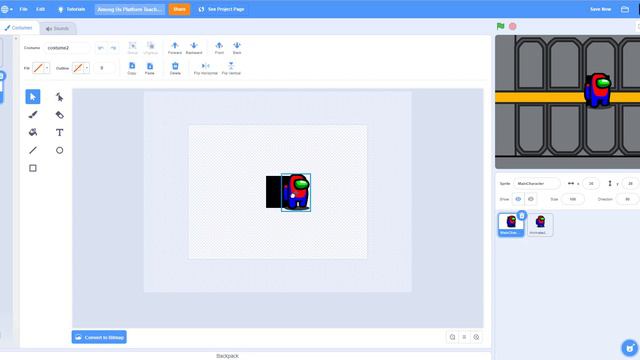Select the Eraser tool
640x360 pixels.
[x=60, y=115]
